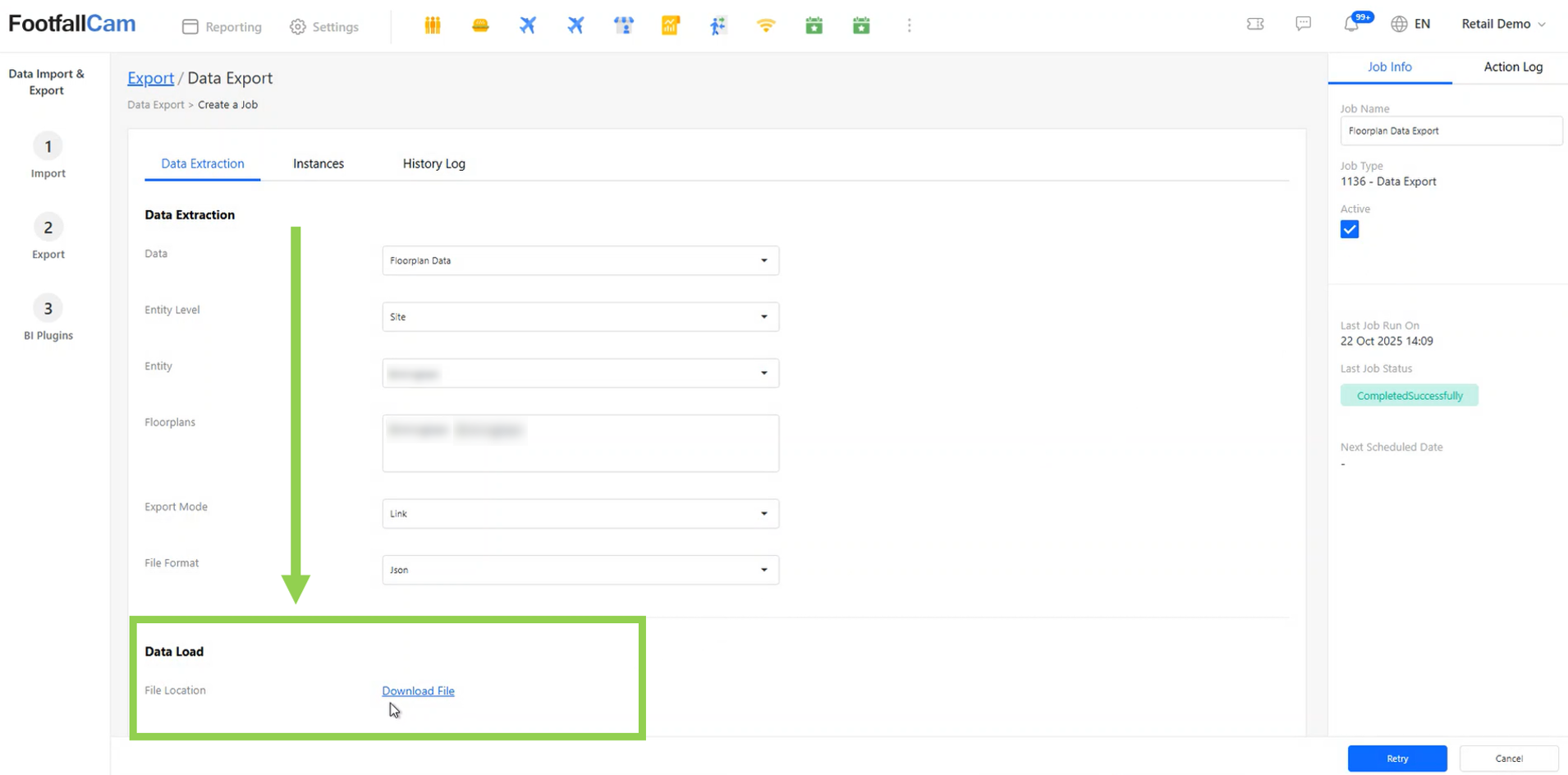The image size is (1568, 775).
Task: Uncheck the Active checkbox
Action: [1350, 229]
